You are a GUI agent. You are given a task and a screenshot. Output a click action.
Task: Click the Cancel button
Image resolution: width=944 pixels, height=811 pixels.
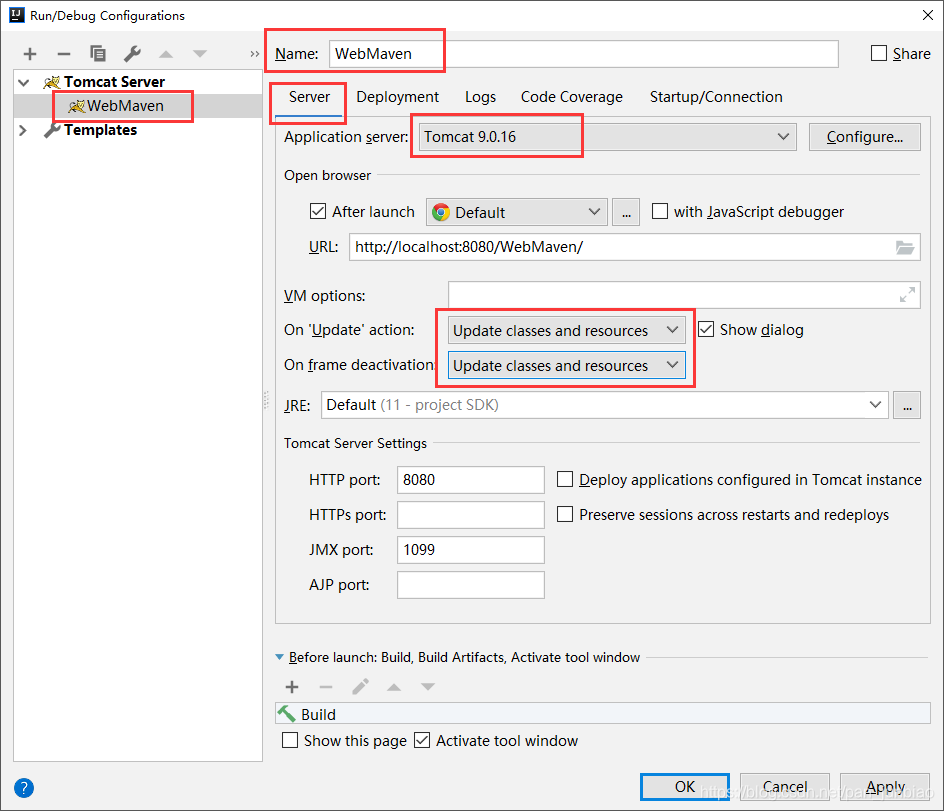click(x=784, y=787)
